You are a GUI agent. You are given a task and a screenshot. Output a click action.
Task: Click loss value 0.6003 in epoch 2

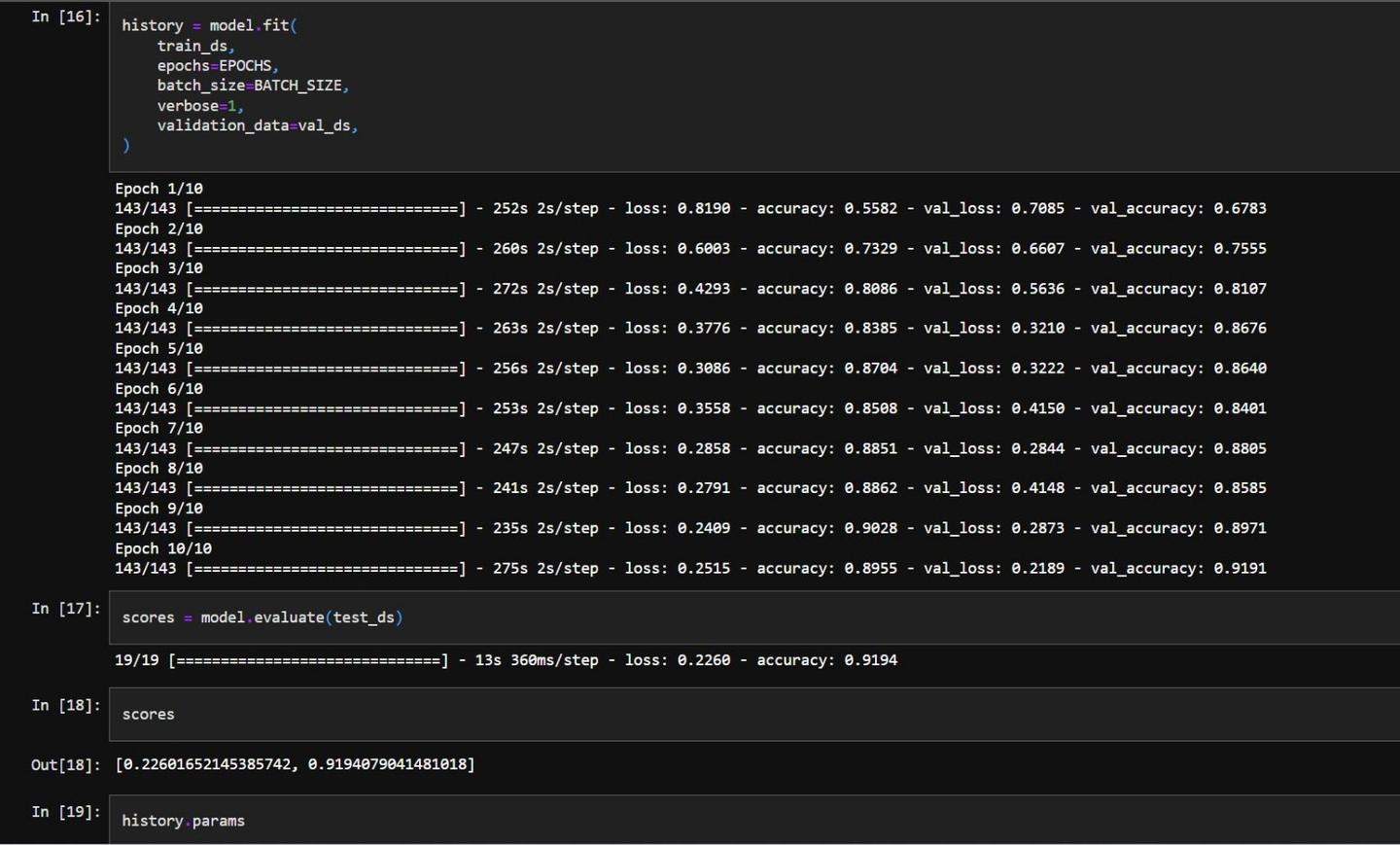pos(704,249)
